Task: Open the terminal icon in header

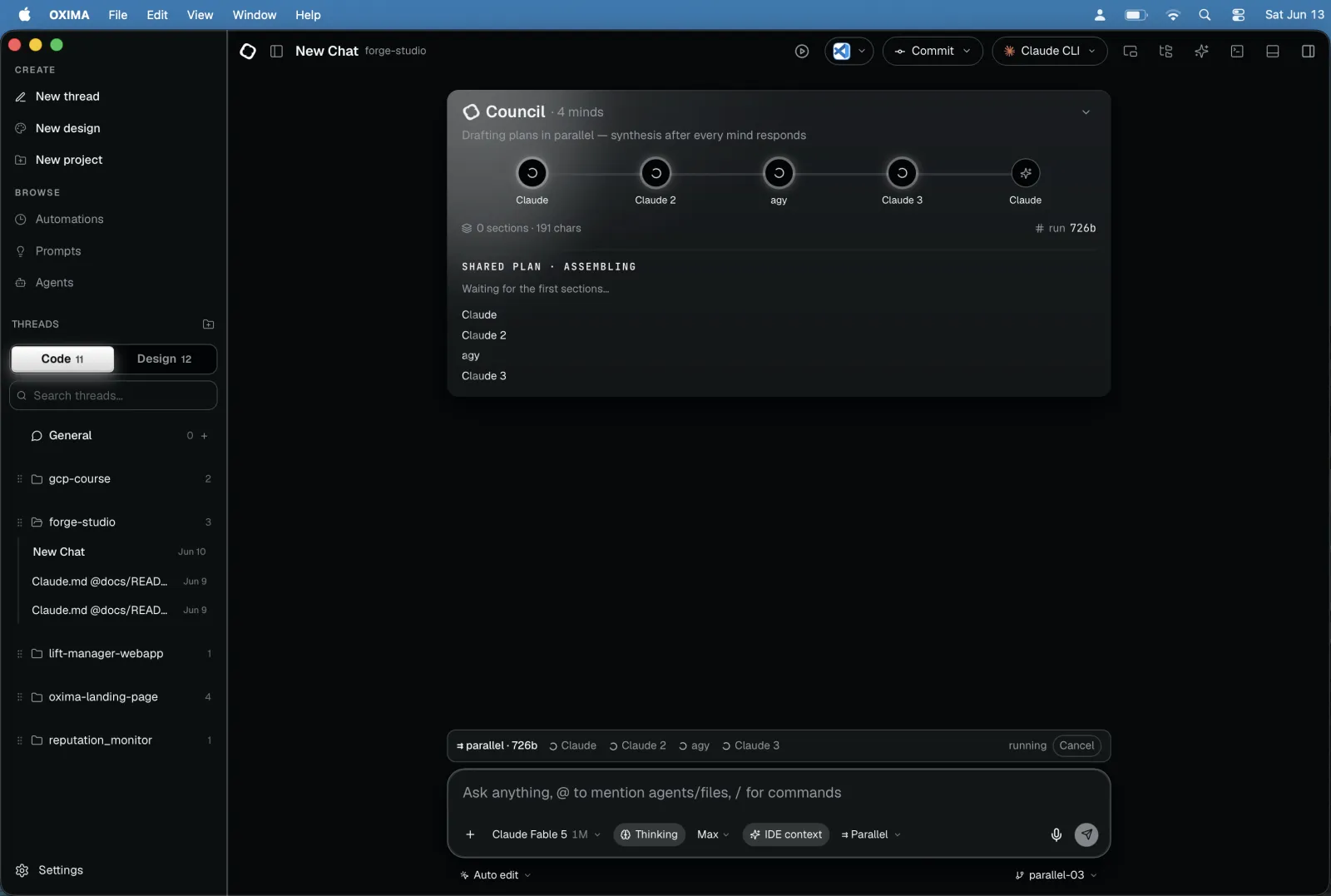Action: pos(1237,52)
